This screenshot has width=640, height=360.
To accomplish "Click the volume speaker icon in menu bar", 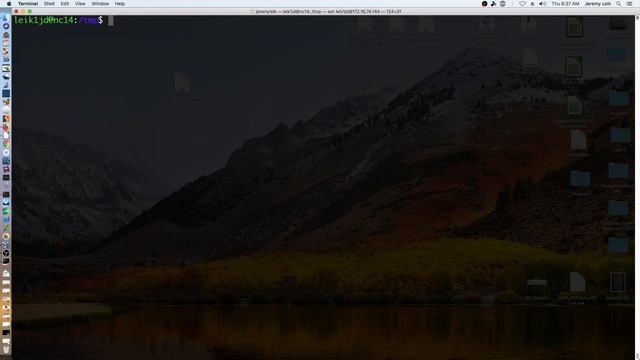I will 542,4.
